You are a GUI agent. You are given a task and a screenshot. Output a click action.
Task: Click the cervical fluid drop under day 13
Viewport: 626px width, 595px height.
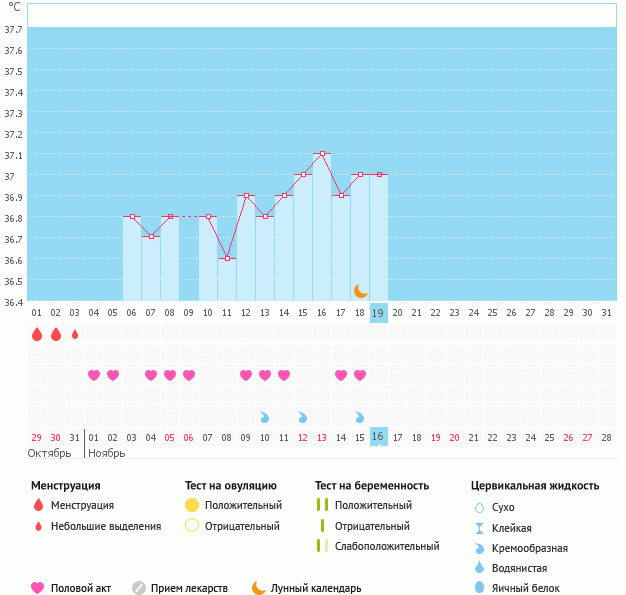tap(265, 417)
